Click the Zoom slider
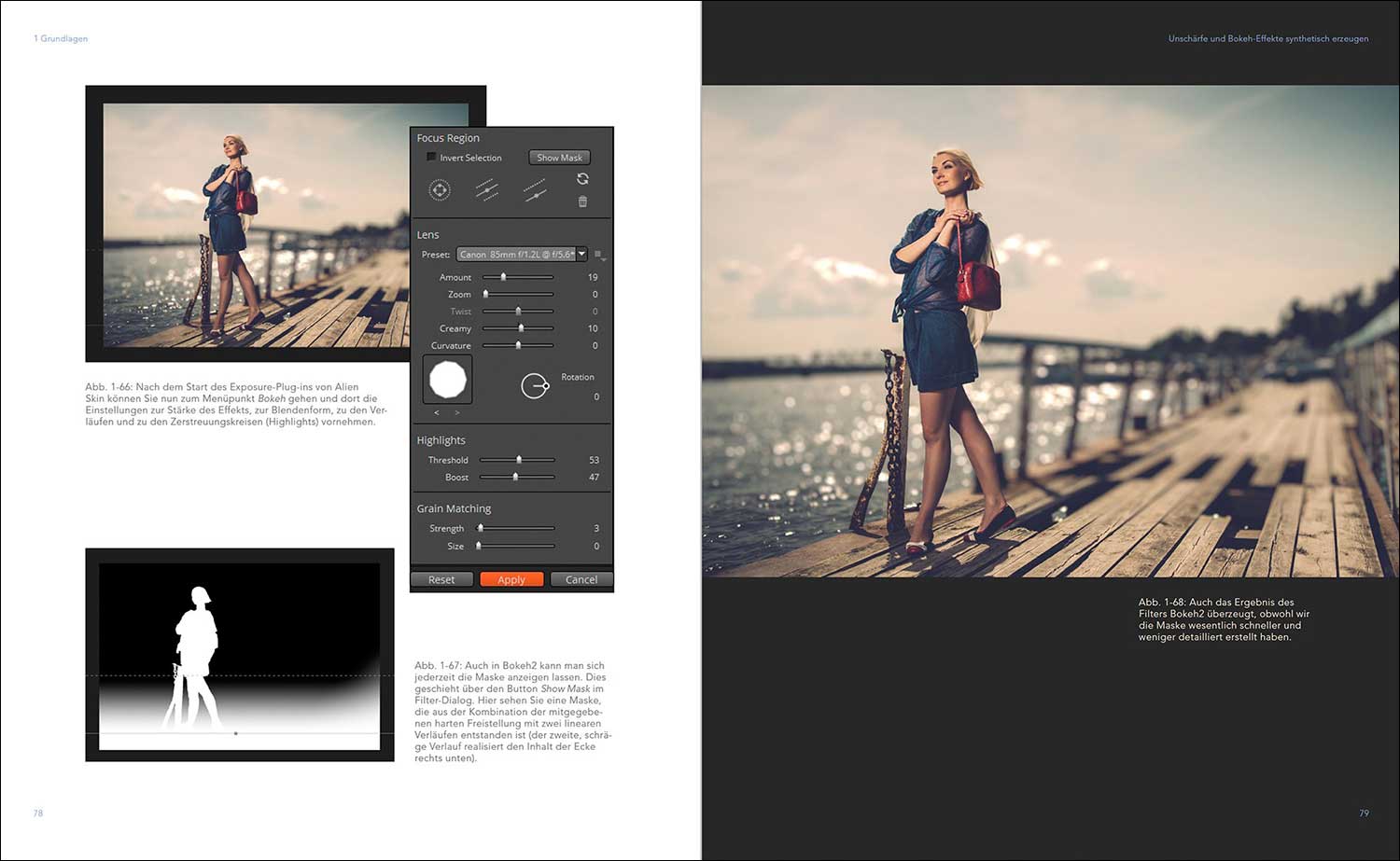The height and width of the screenshot is (861, 1400). (x=518, y=294)
